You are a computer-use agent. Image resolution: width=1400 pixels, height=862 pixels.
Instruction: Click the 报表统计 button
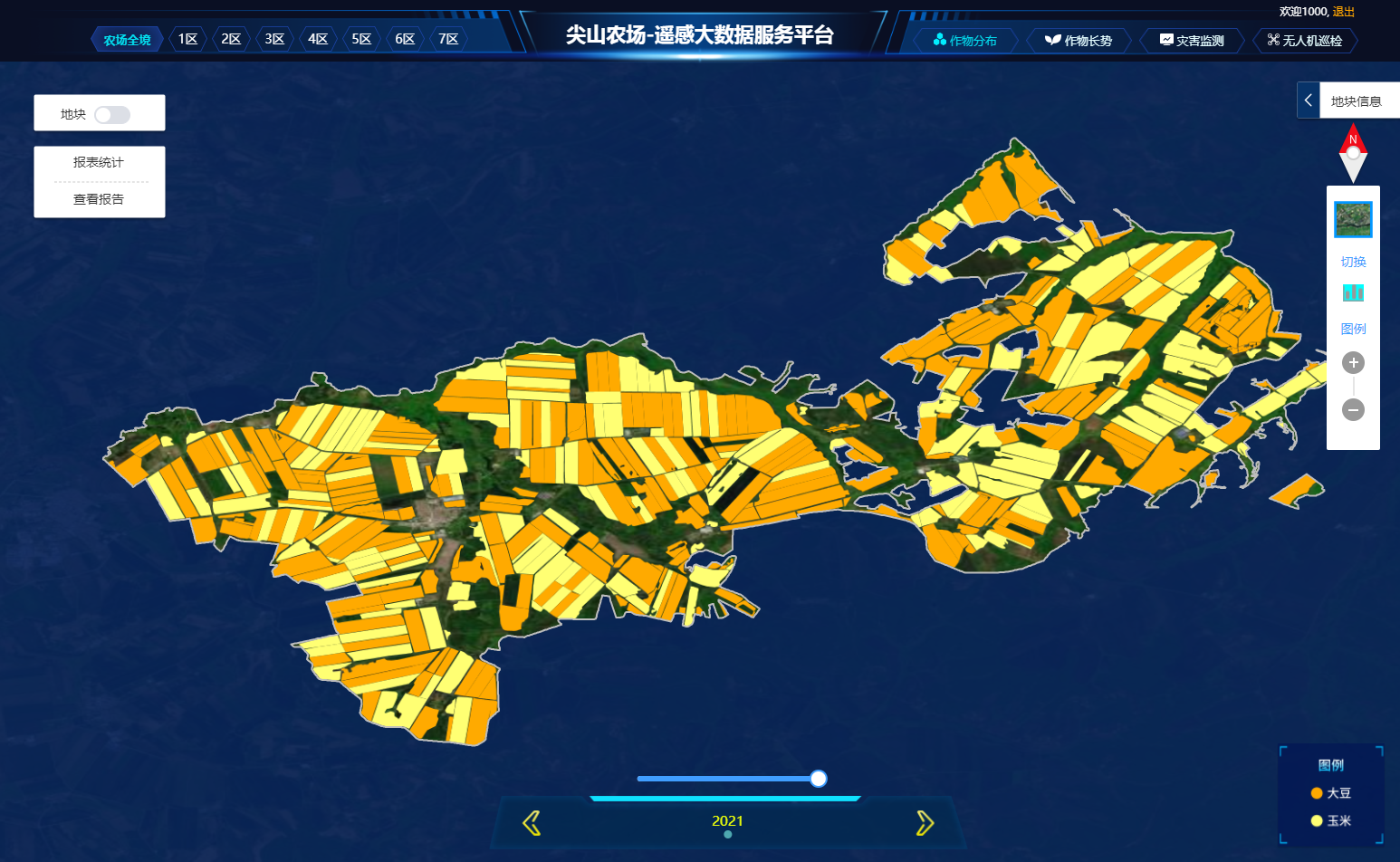pyautogui.click(x=99, y=163)
